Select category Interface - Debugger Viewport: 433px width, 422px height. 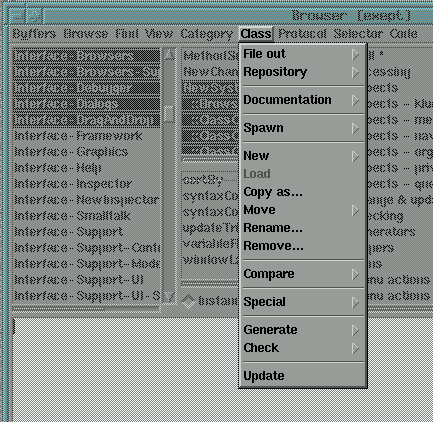click(86, 88)
